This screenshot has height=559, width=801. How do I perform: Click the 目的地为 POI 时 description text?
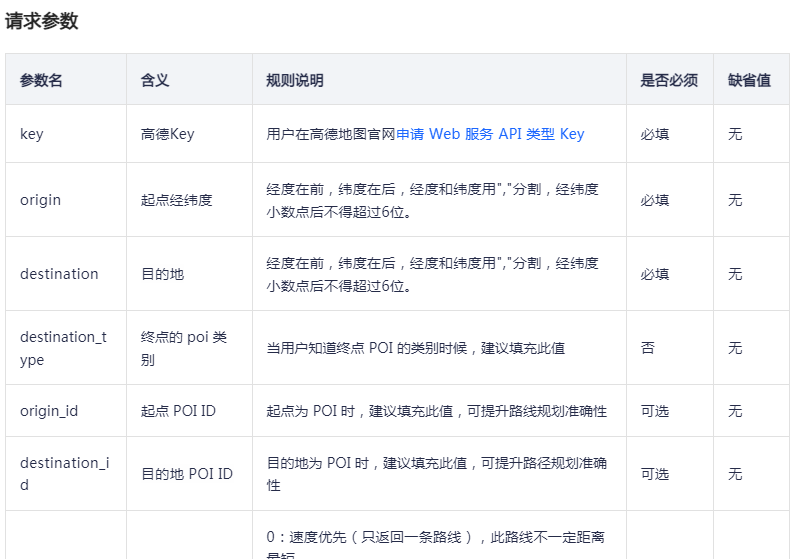[x=437, y=474]
